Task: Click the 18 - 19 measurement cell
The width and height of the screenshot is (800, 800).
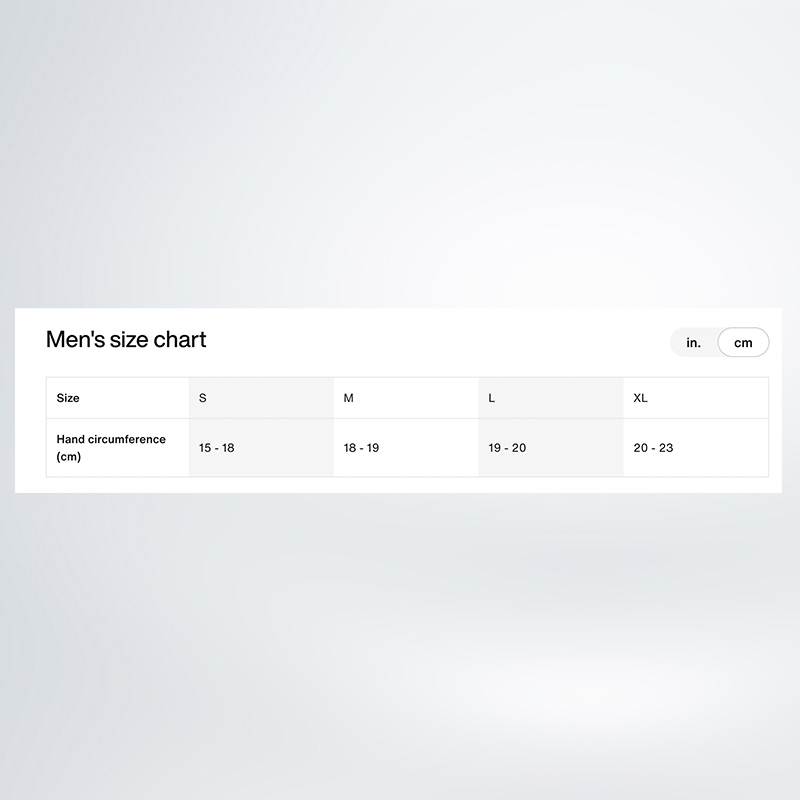Action: coord(406,448)
